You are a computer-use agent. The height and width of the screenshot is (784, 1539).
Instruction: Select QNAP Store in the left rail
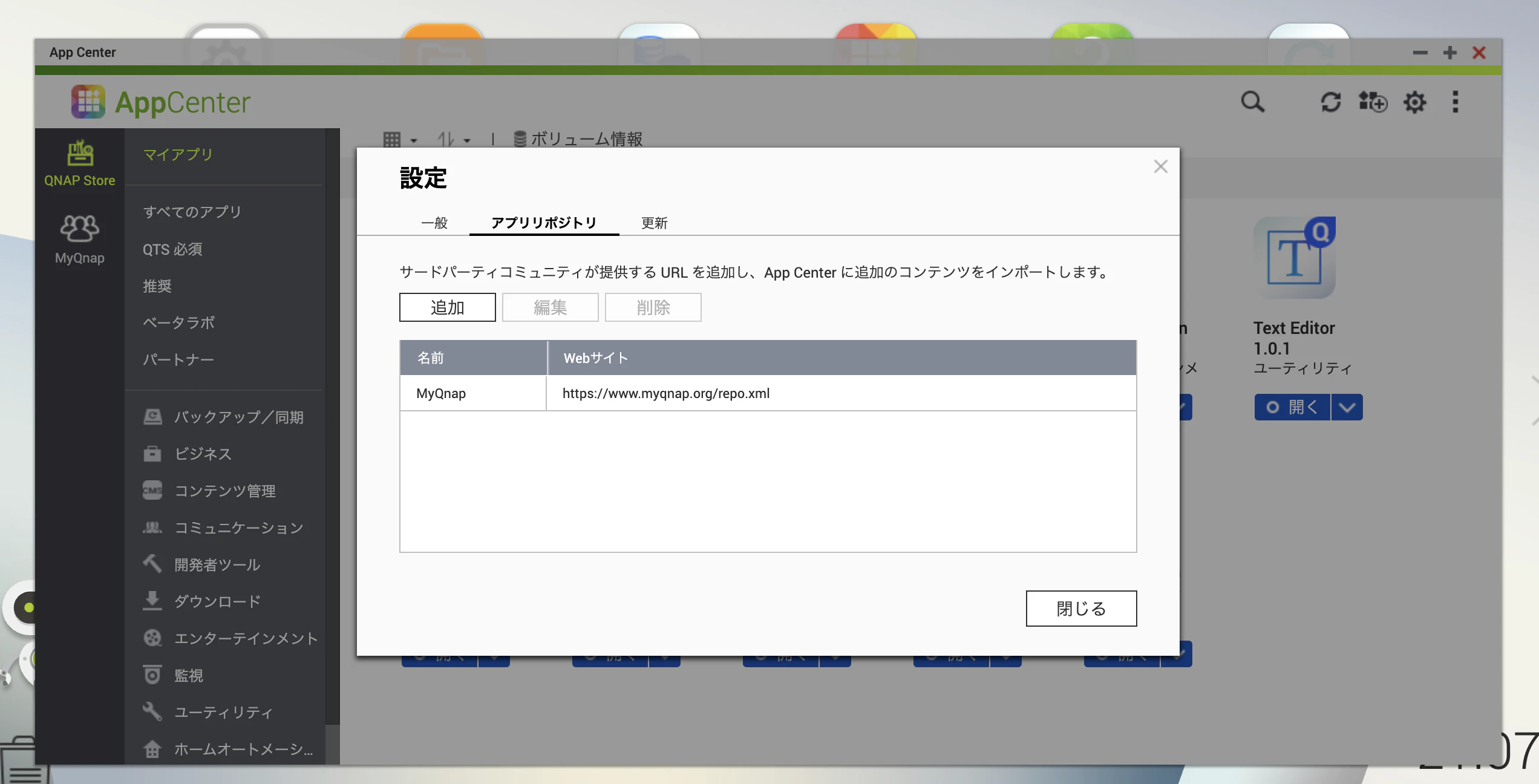coord(80,163)
